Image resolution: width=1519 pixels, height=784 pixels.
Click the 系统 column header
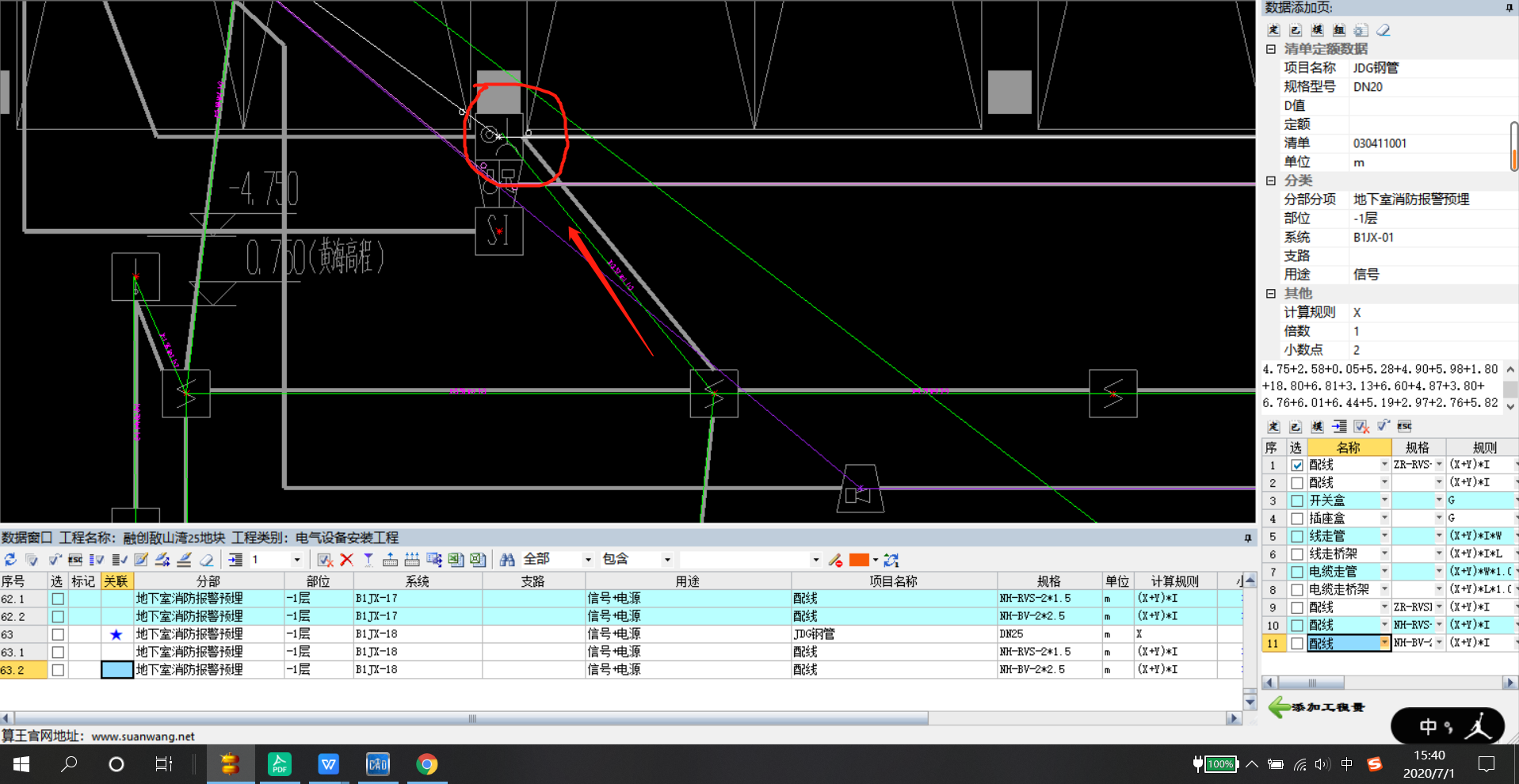tap(418, 581)
